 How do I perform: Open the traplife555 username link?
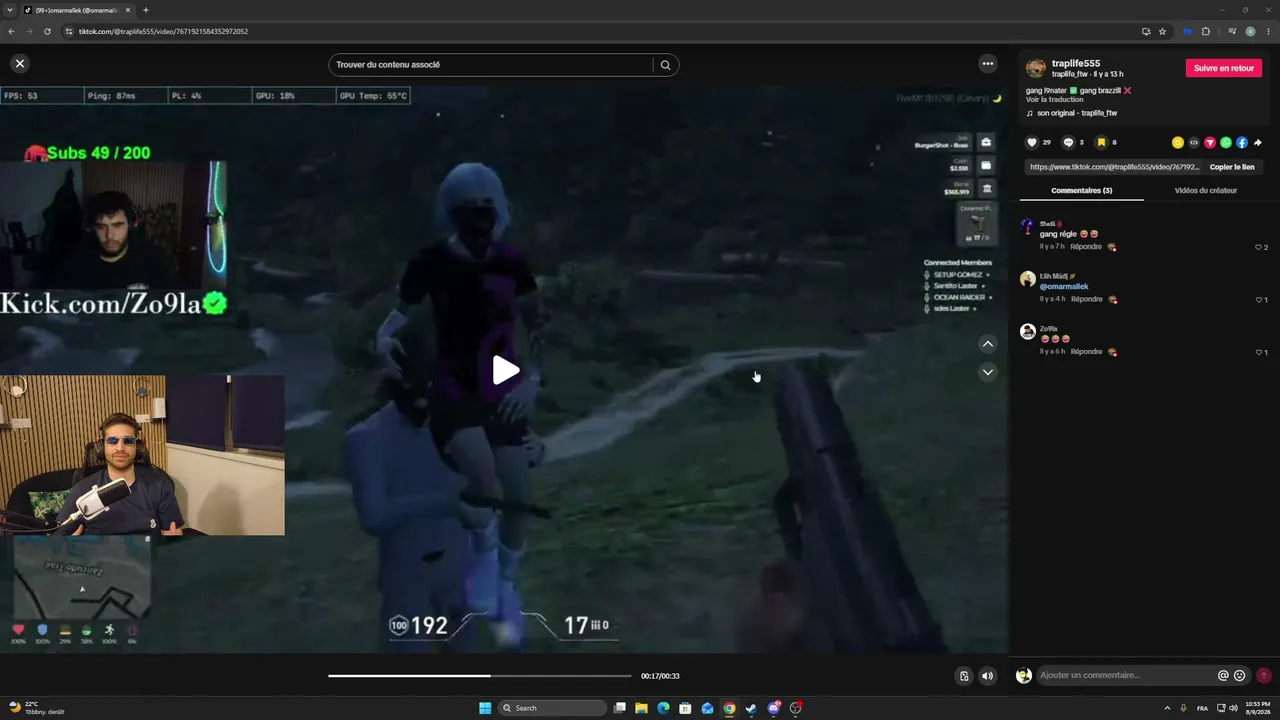pyautogui.click(x=1076, y=63)
